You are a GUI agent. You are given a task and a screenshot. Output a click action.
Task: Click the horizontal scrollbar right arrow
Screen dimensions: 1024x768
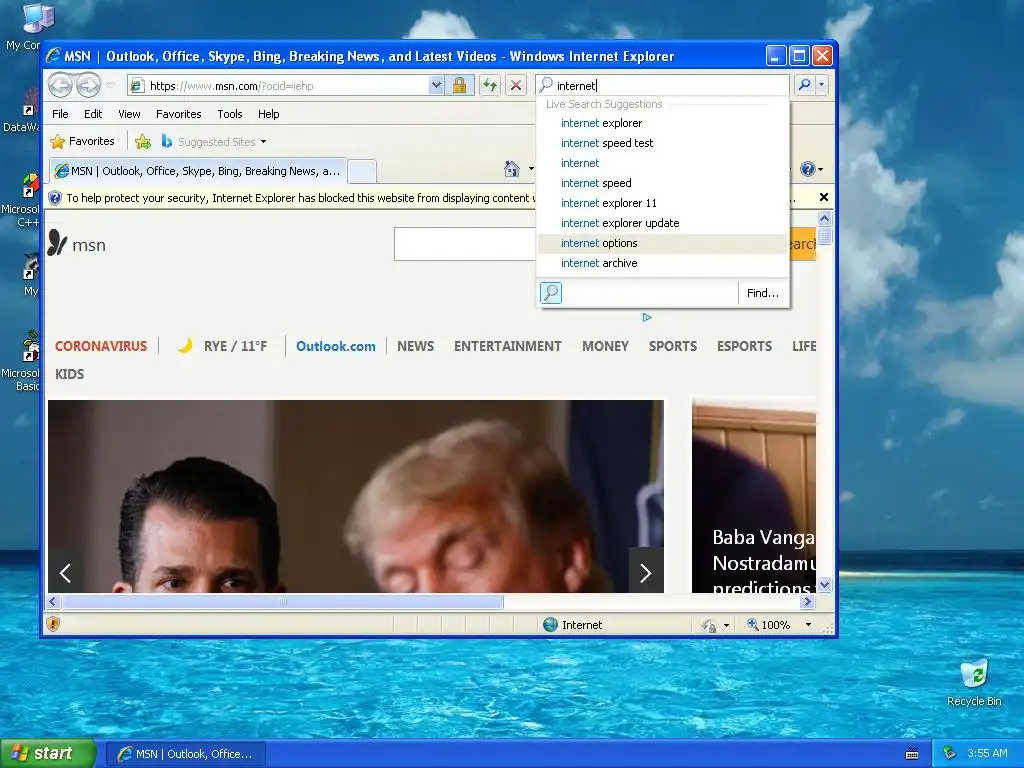pyautogui.click(x=808, y=601)
